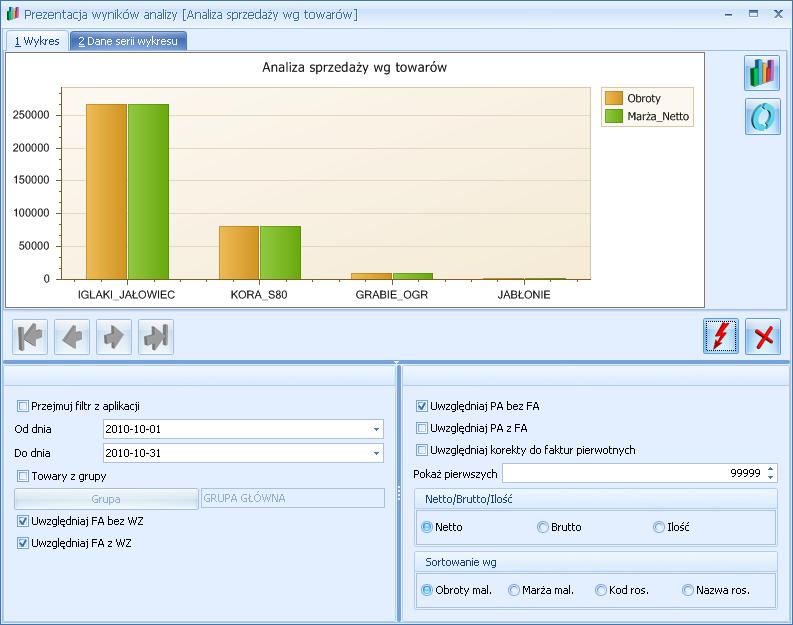Open chart type options icon
This screenshot has width=793, height=625.
pyautogui.click(x=762, y=73)
